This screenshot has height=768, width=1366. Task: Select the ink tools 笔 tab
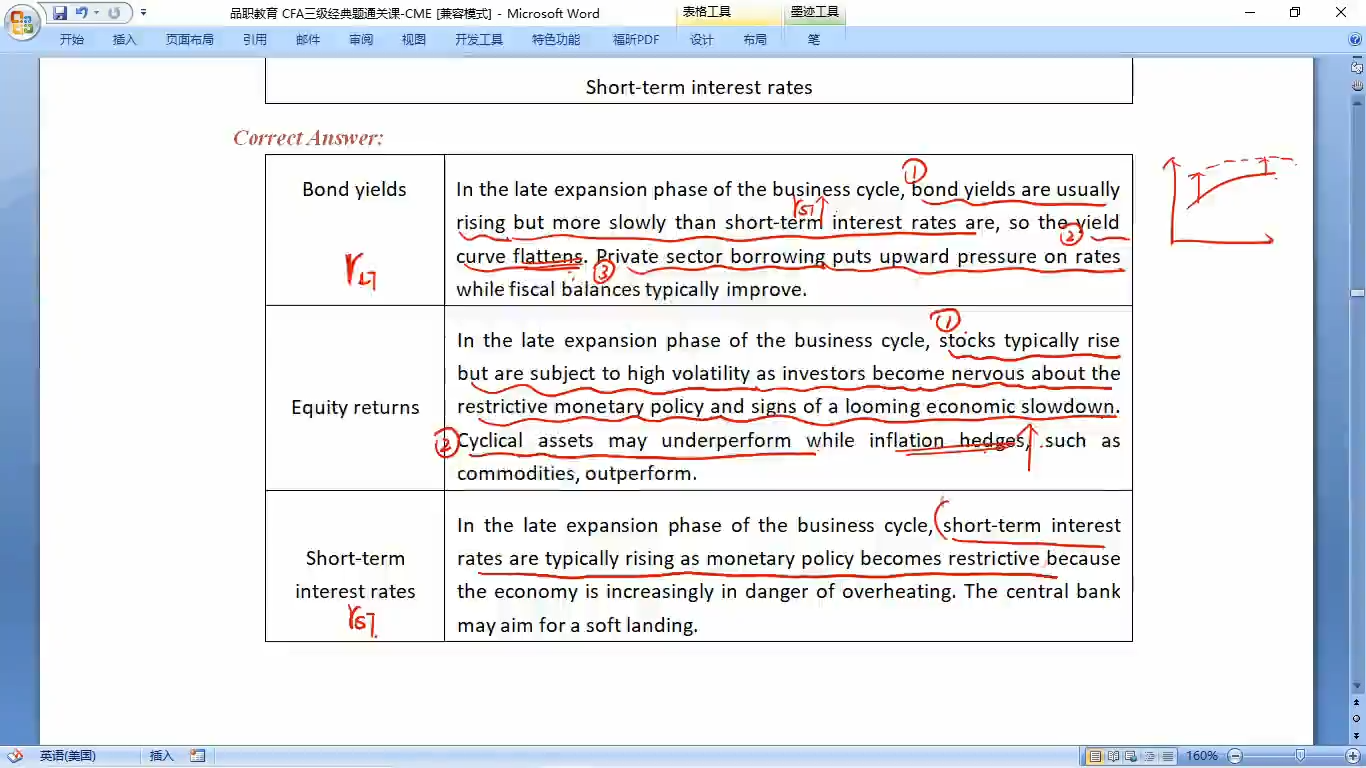coord(814,40)
